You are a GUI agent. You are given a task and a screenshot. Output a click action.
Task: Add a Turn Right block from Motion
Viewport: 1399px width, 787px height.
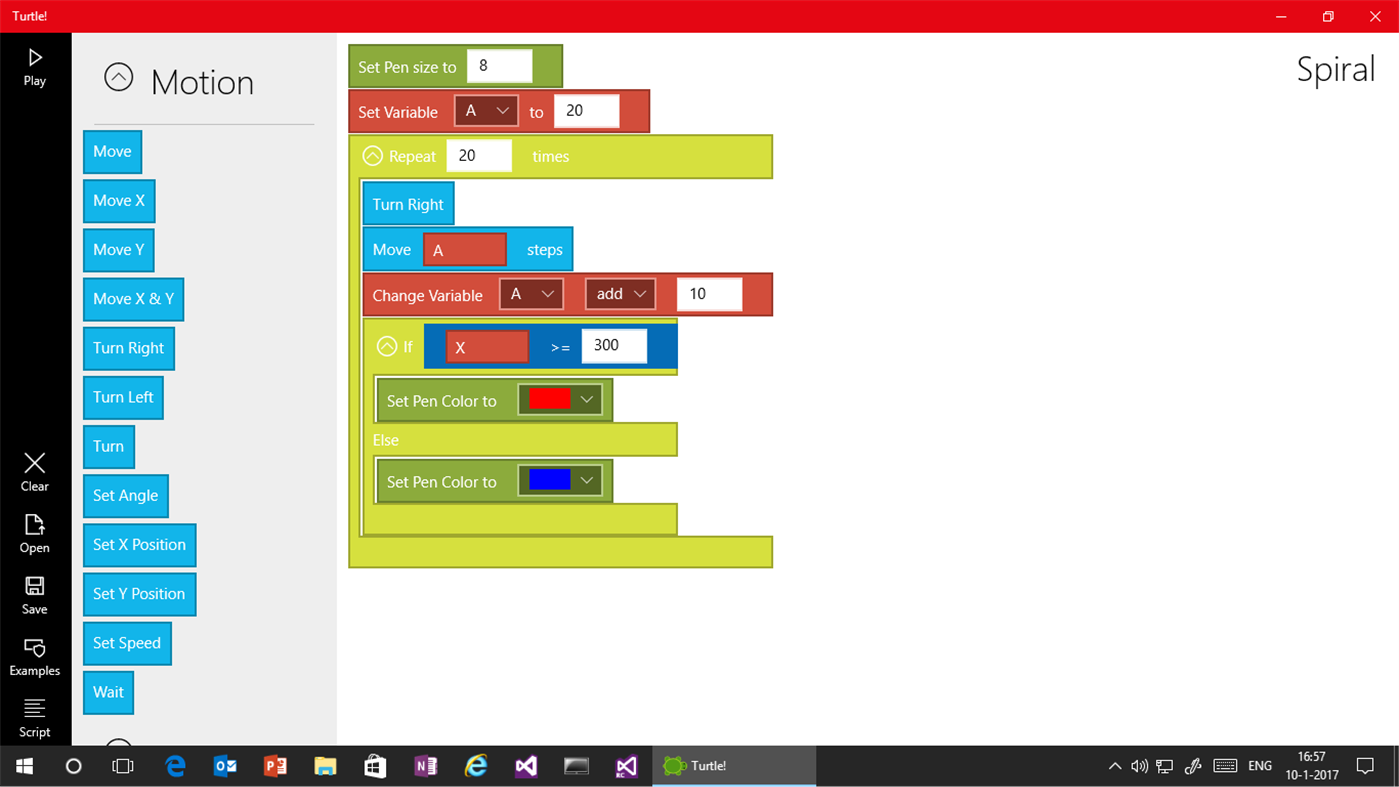(x=128, y=348)
